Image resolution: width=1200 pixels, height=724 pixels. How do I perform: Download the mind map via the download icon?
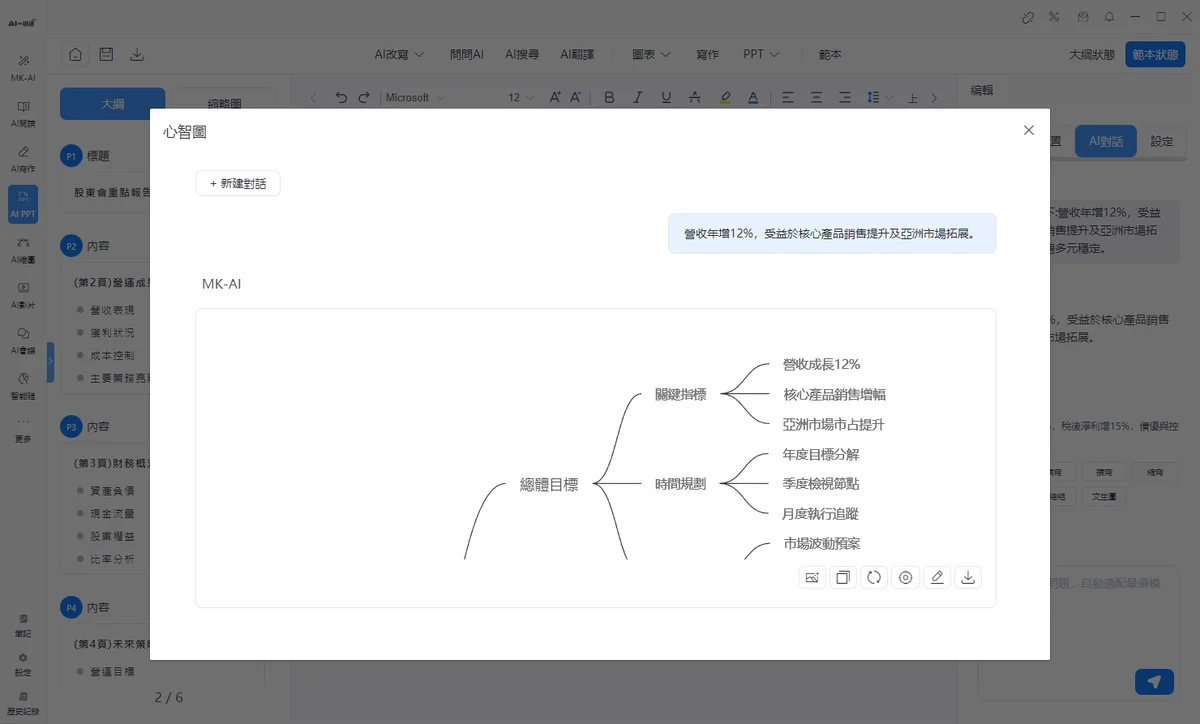coord(968,577)
